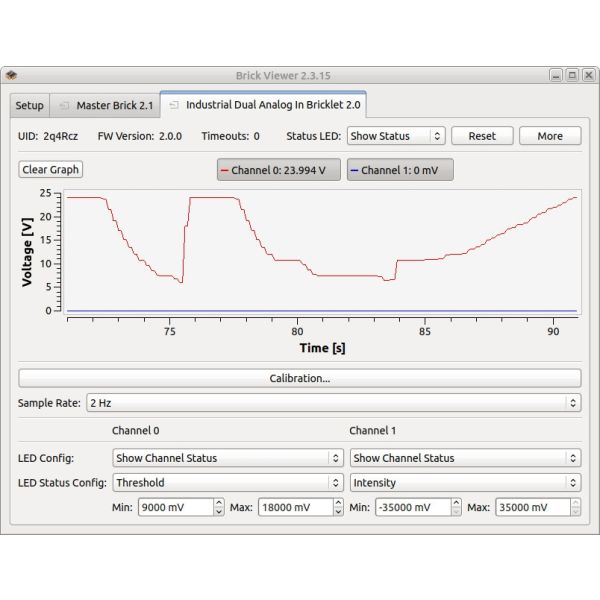
Task: Click the More button
Action: click(x=550, y=136)
